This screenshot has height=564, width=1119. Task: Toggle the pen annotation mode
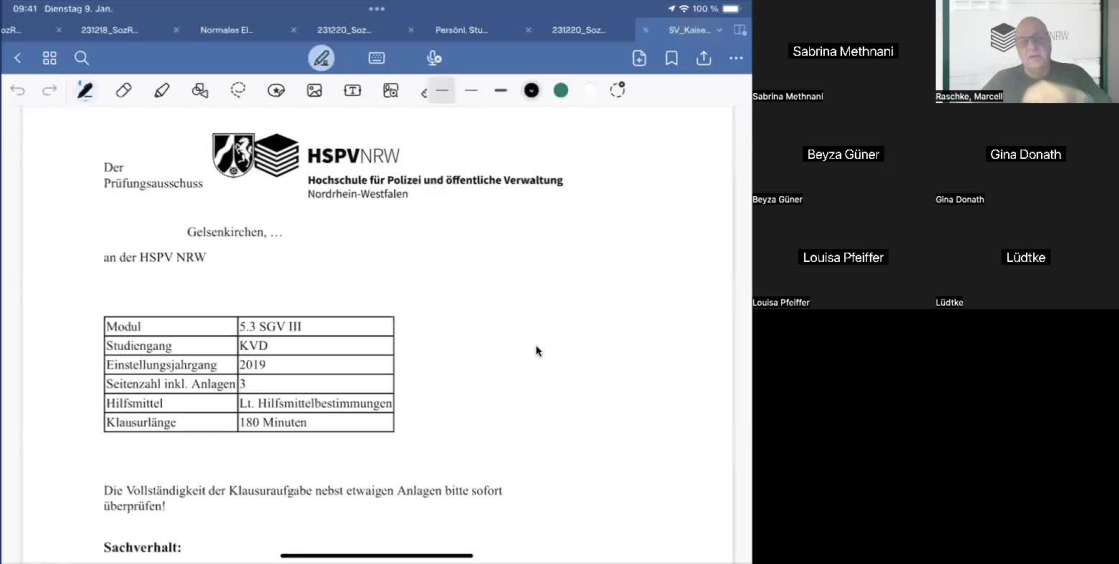(321, 59)
